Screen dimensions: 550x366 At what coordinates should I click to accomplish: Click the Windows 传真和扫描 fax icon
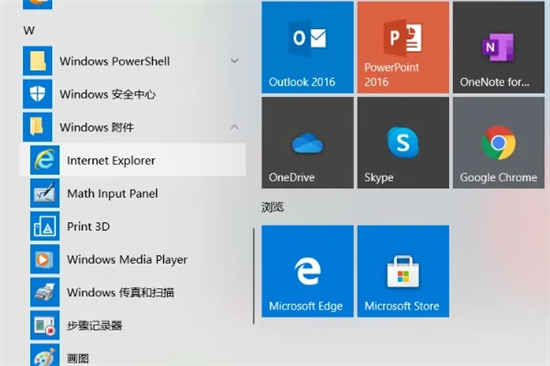(45, 292)
